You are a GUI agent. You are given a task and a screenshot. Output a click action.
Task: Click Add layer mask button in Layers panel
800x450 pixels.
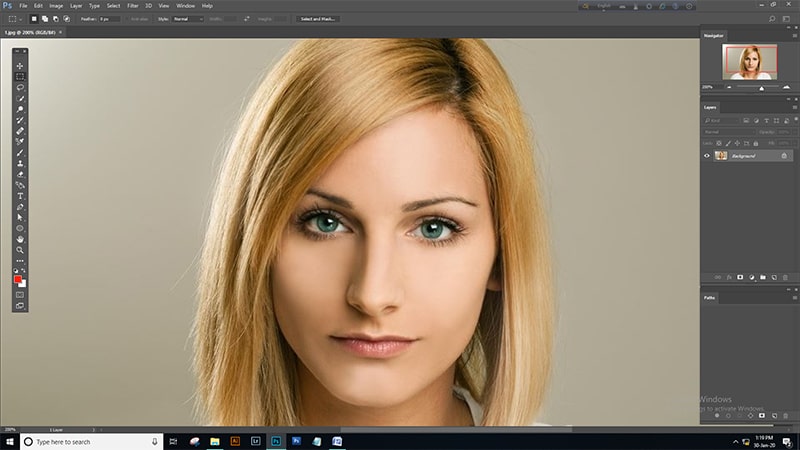[x=740, y=277]
